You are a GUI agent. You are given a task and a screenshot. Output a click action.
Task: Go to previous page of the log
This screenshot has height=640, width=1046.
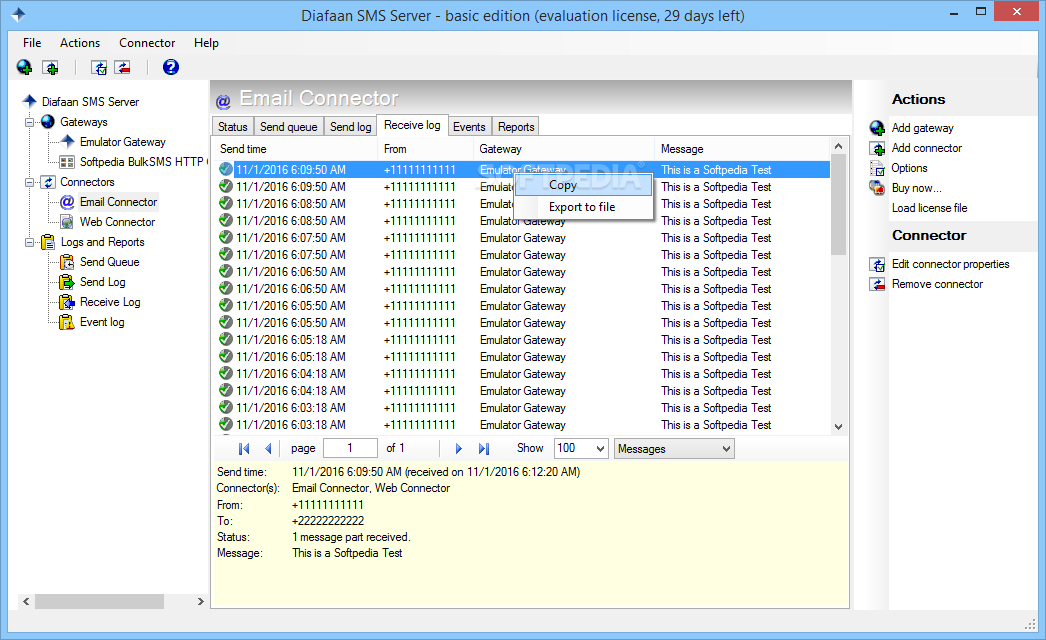coord(268,448)
